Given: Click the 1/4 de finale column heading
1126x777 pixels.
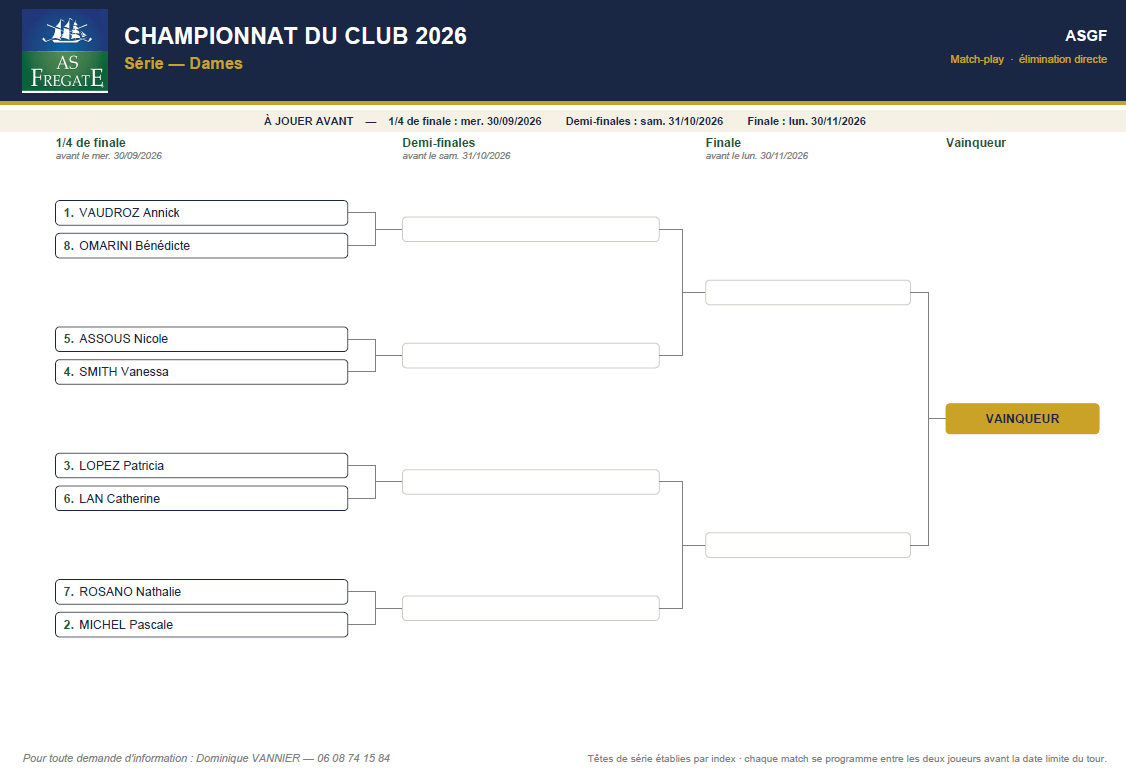Looking at the screenshot, I should click(90, 143).
